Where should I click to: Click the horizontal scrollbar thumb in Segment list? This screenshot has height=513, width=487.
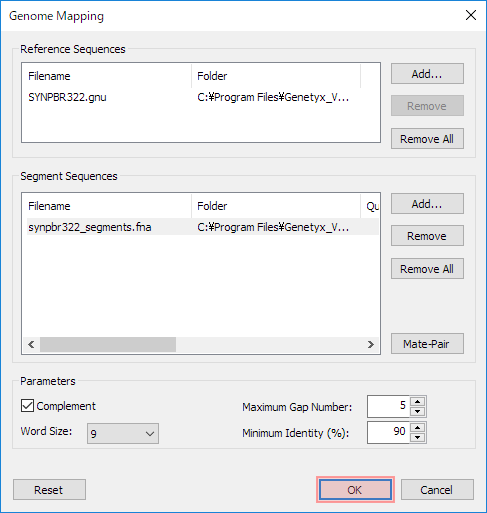point(108,344)
